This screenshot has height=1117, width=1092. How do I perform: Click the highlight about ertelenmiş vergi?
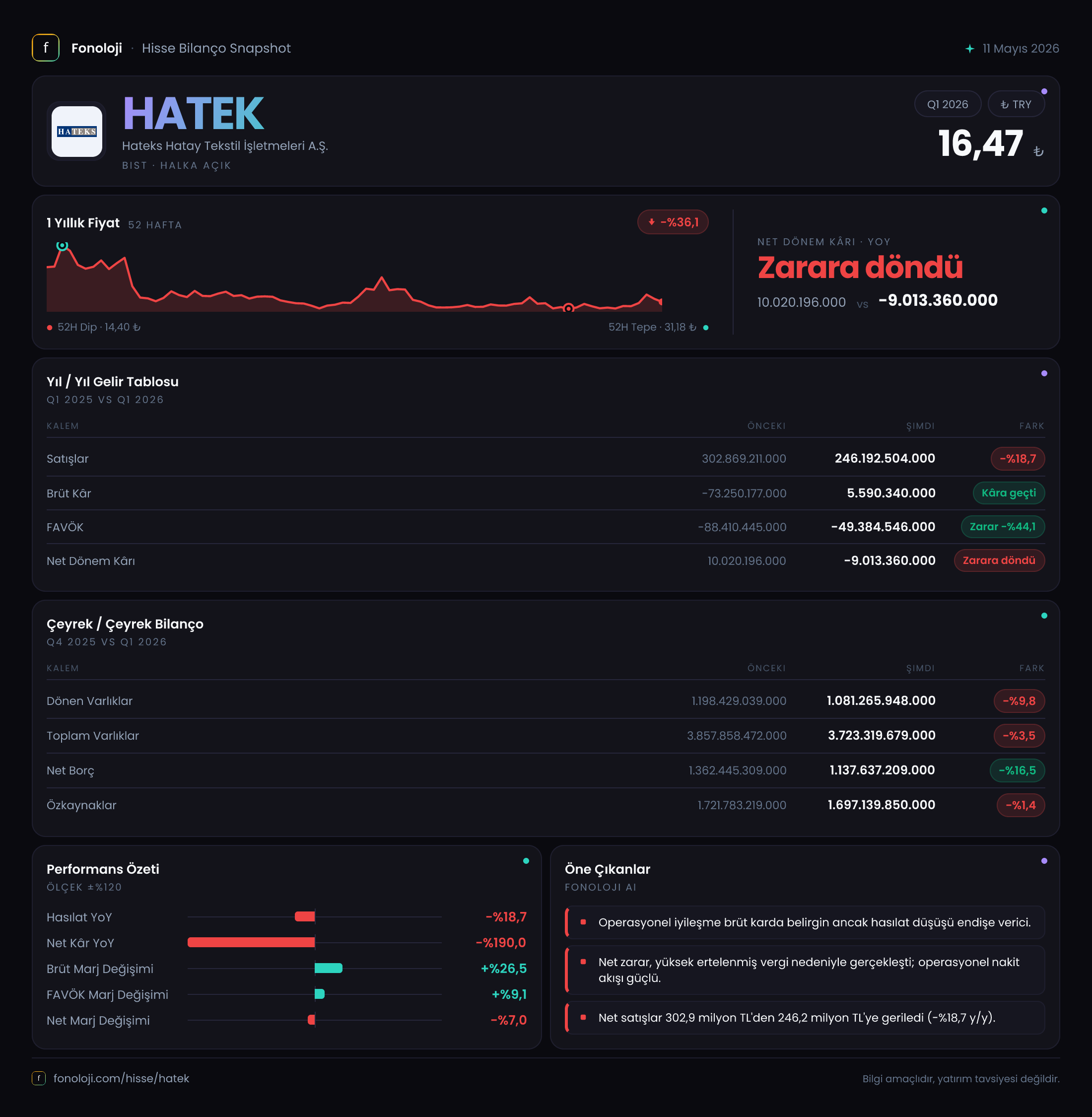805,970
